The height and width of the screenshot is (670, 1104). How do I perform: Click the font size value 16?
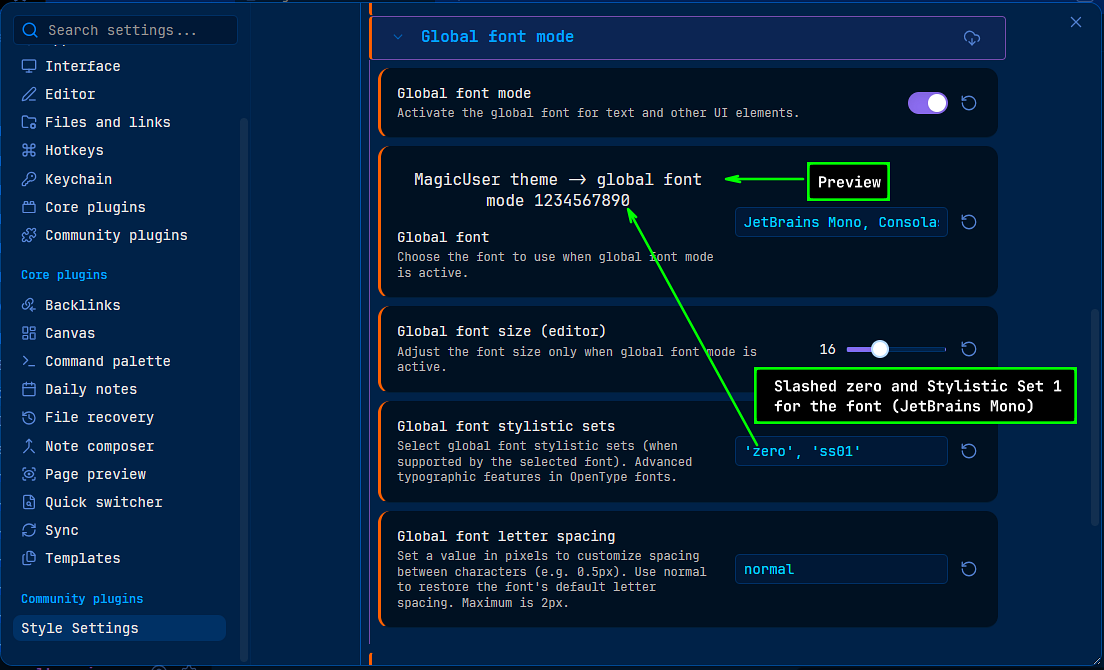827,349
